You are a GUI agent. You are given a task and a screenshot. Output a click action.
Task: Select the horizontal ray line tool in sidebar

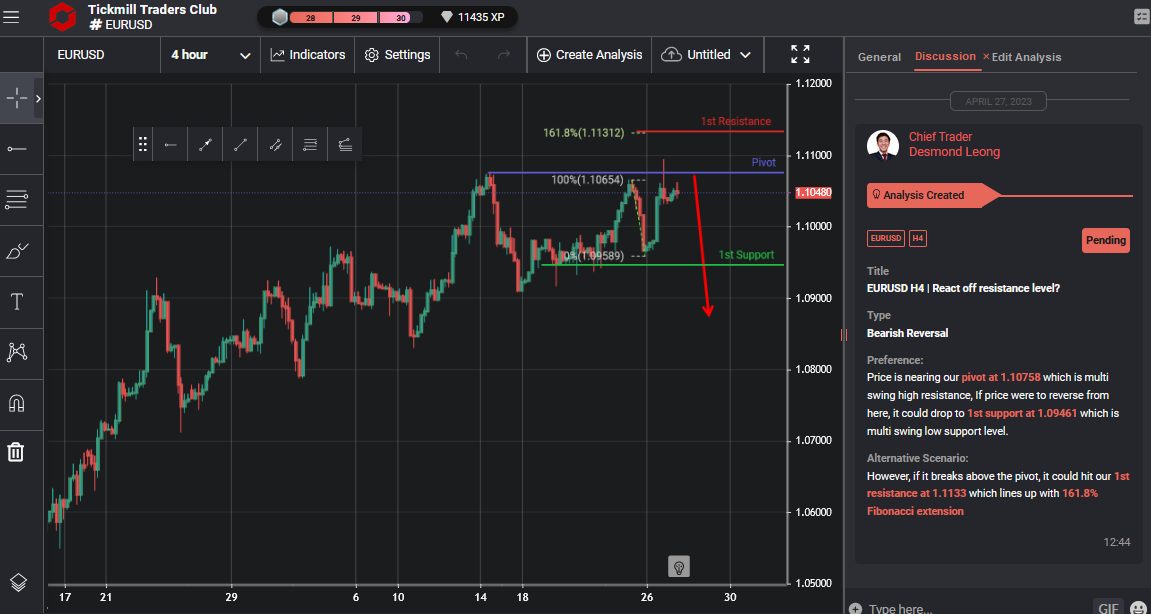click(x=16, y=149)
